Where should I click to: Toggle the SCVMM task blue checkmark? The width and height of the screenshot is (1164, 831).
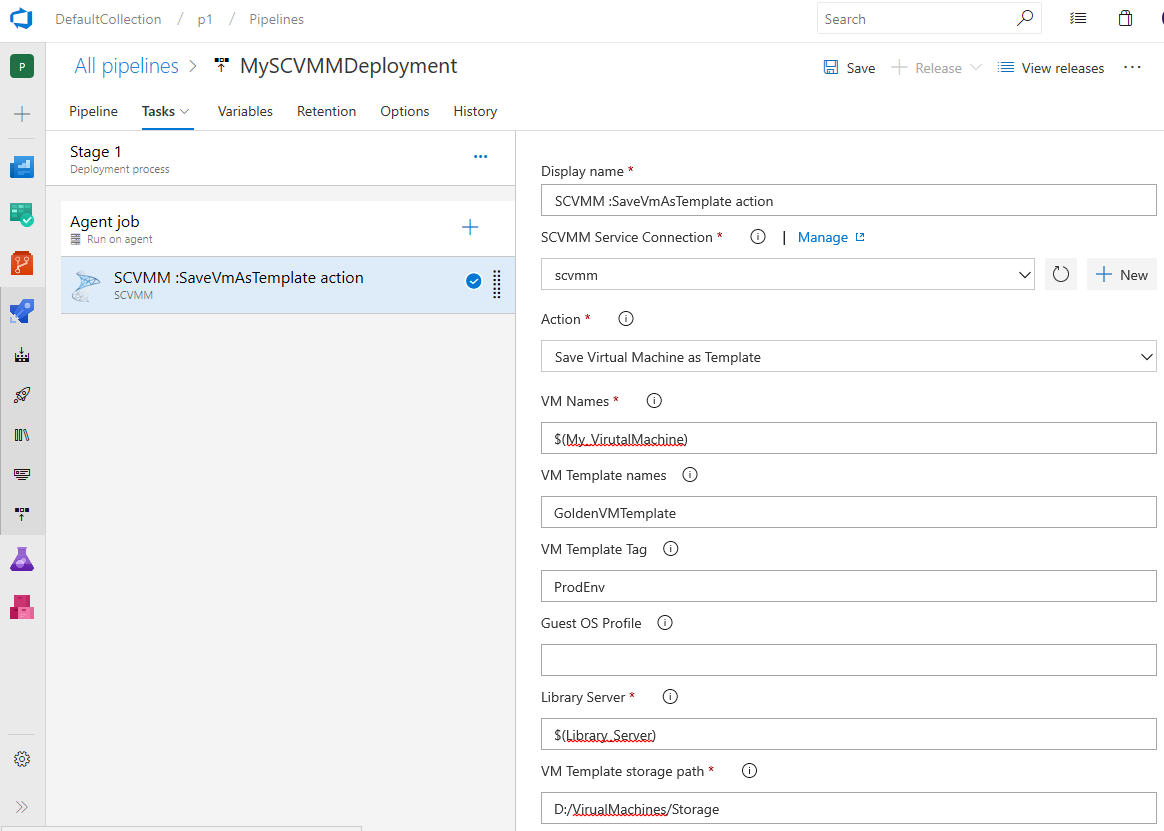pos(474,281)
